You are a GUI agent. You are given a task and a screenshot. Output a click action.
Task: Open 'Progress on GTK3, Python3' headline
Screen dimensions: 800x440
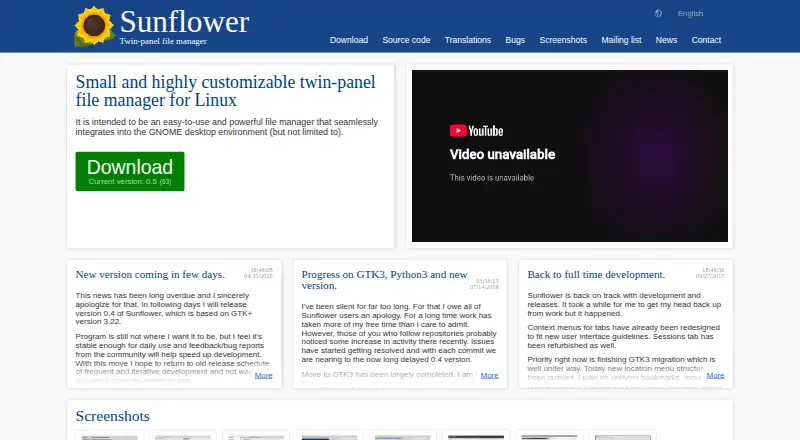point(384,280)
